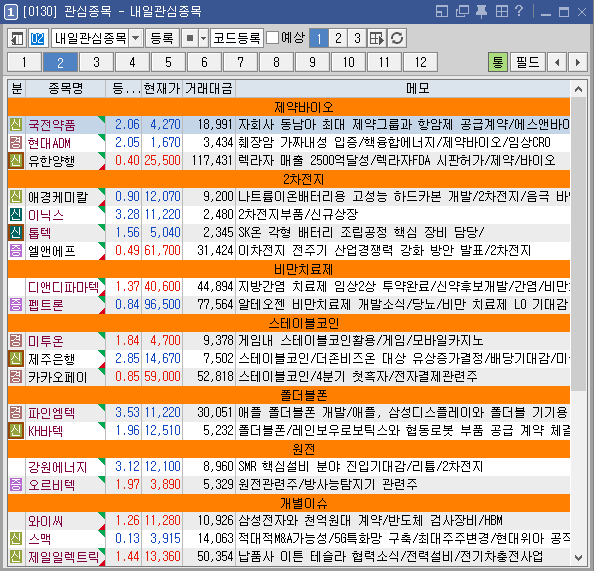Switch to group tab 12
594x571 pixels.
pos(420,62)
